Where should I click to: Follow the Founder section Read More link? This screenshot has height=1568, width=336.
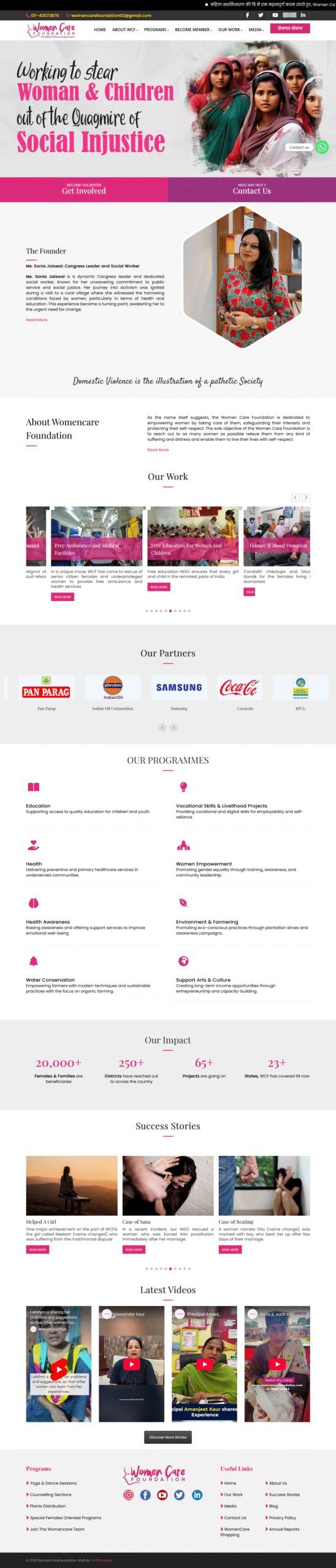point(36,320)
